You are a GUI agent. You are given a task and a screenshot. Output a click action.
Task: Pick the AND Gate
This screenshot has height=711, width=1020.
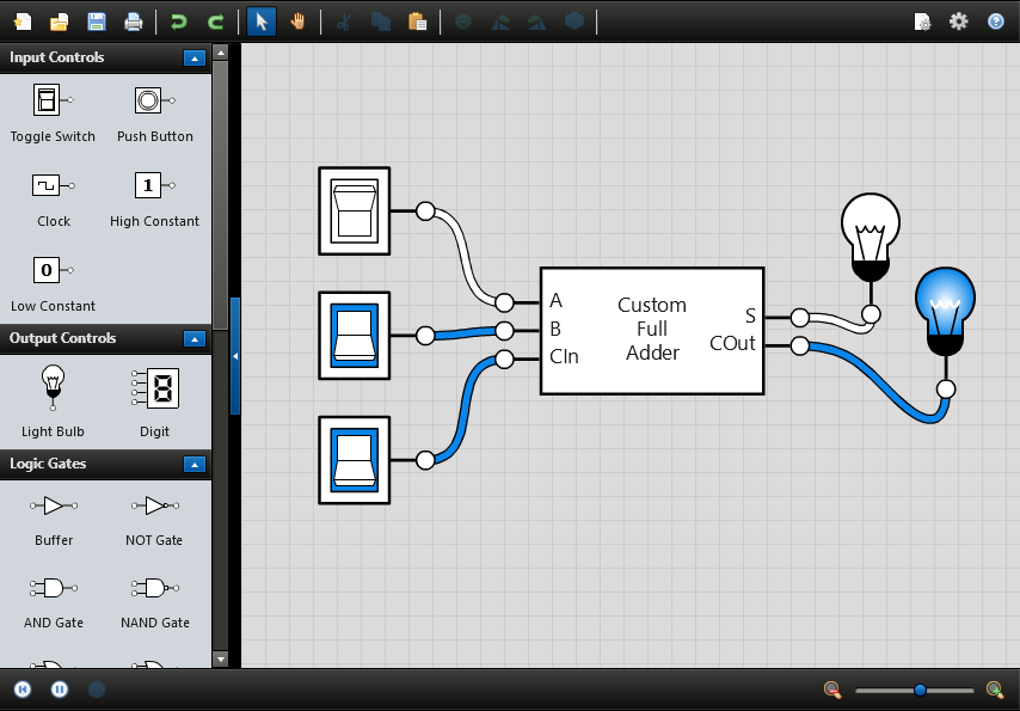click(x=53, y=603)
